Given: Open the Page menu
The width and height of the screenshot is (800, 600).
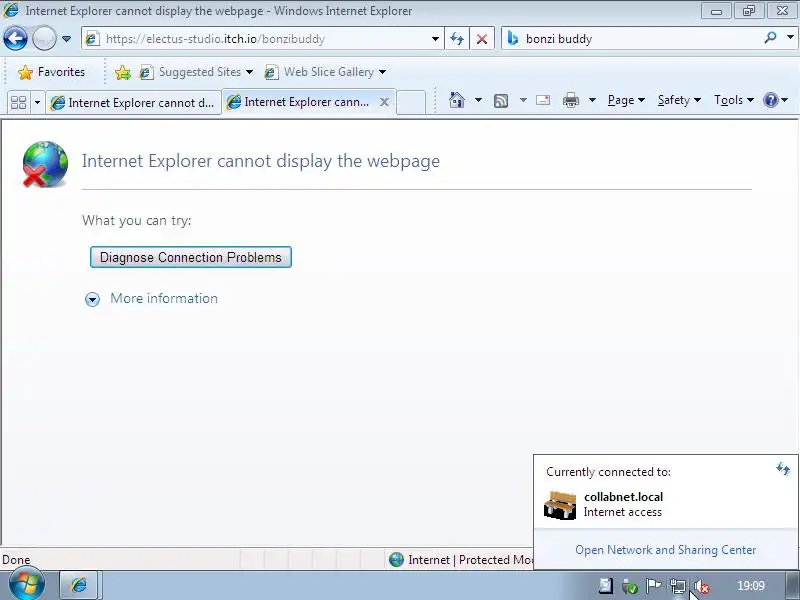Looking at the screenshot, I should 626,100.
